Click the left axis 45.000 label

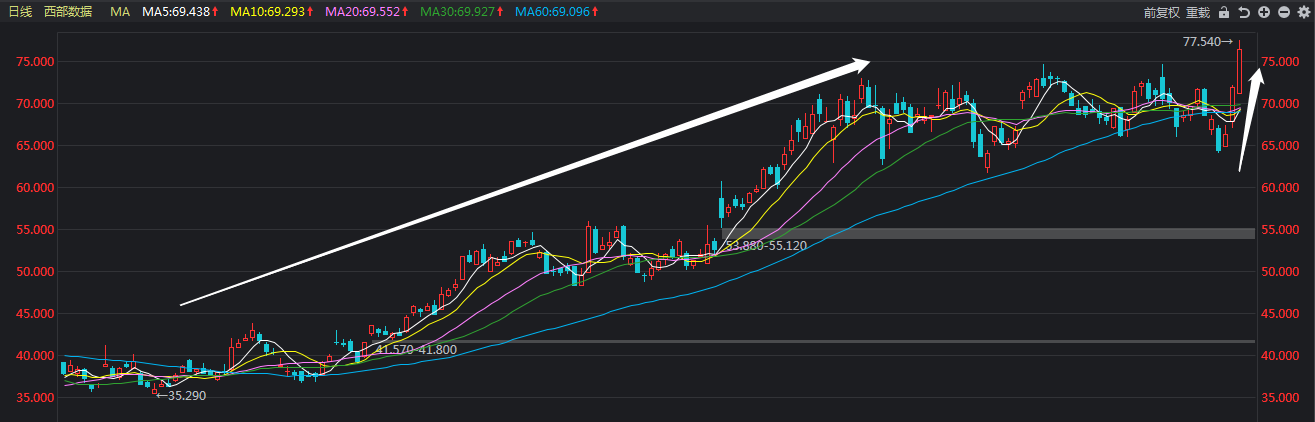click(35, 314)
